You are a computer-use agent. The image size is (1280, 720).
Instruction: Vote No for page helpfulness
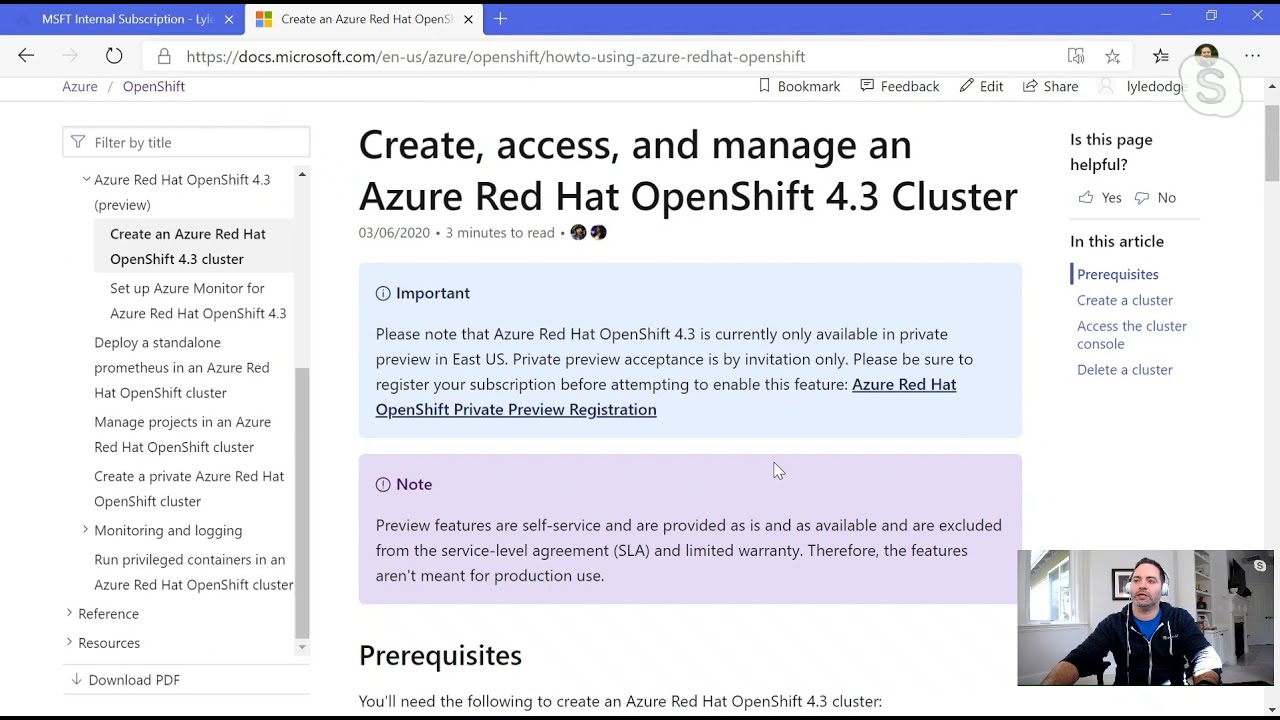point(1155,197)
